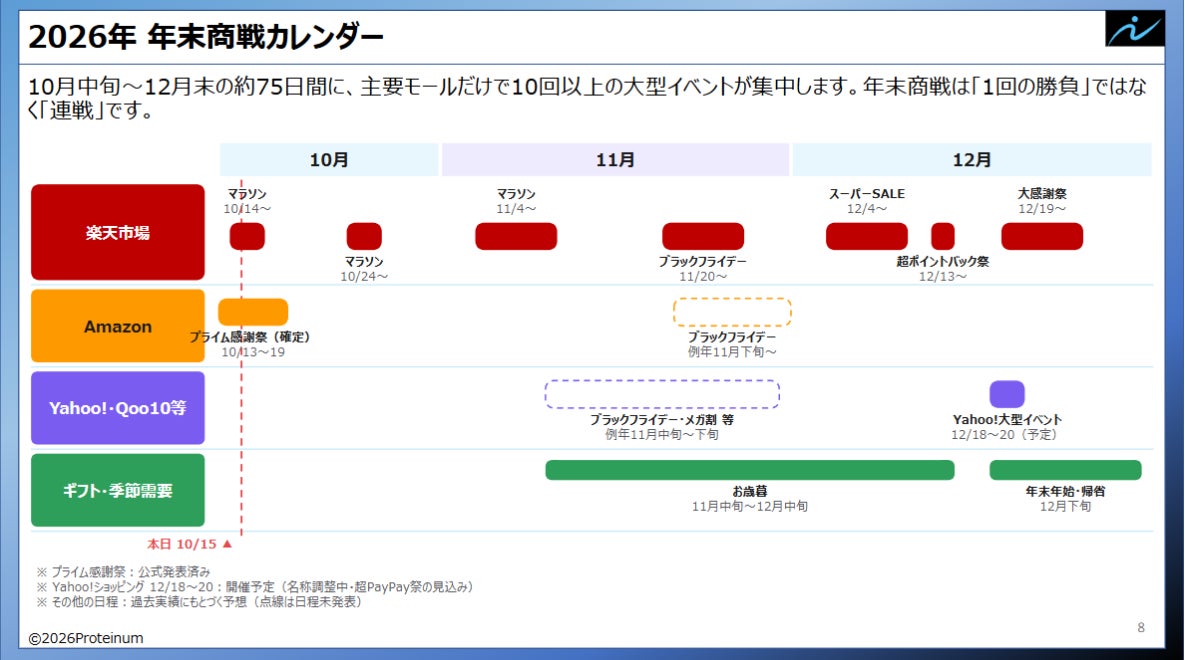This screenshot has width=1185, height=660.
Task: Click the red bar under スーパーSALE 12/4～
Action: [867, 236]
